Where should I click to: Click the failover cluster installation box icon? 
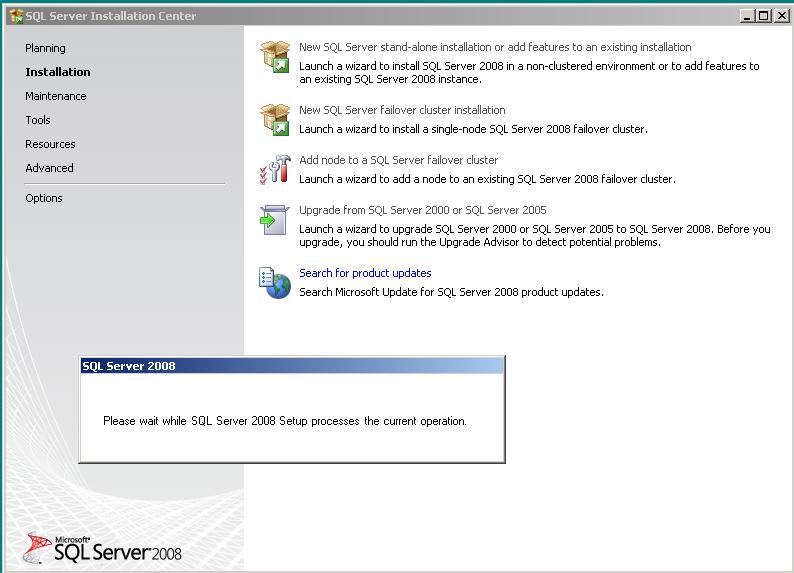(275, 120)
